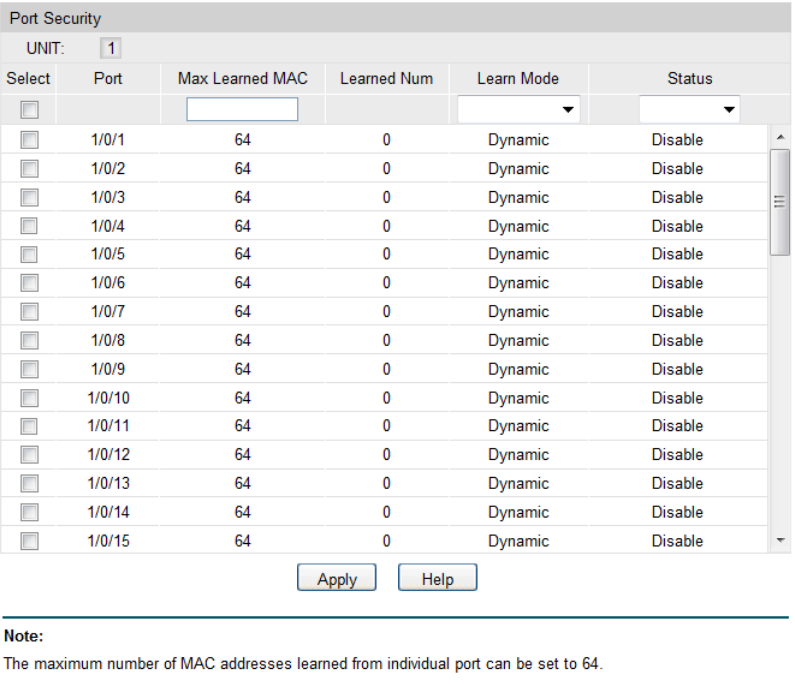Click Disable status of port 1/0/3
Screen dimensions: 795x686
click(x=677, y=197)
